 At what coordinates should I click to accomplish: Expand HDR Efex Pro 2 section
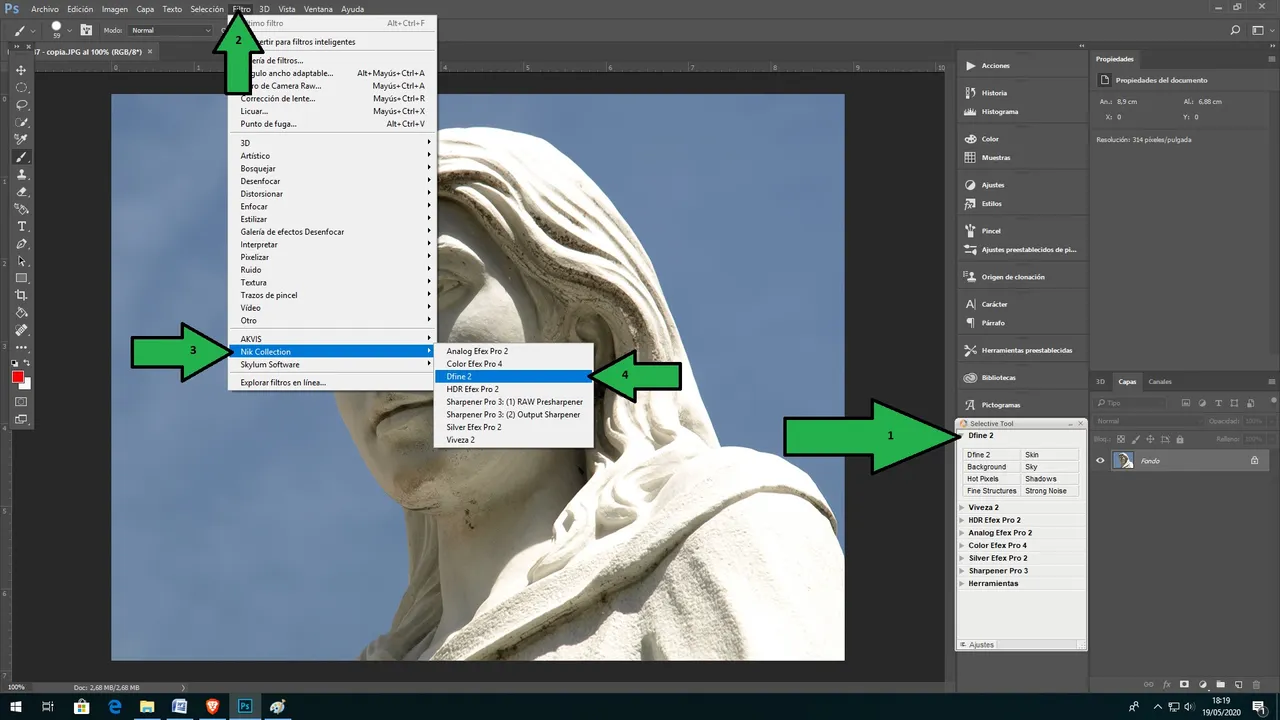pos(962,520)
